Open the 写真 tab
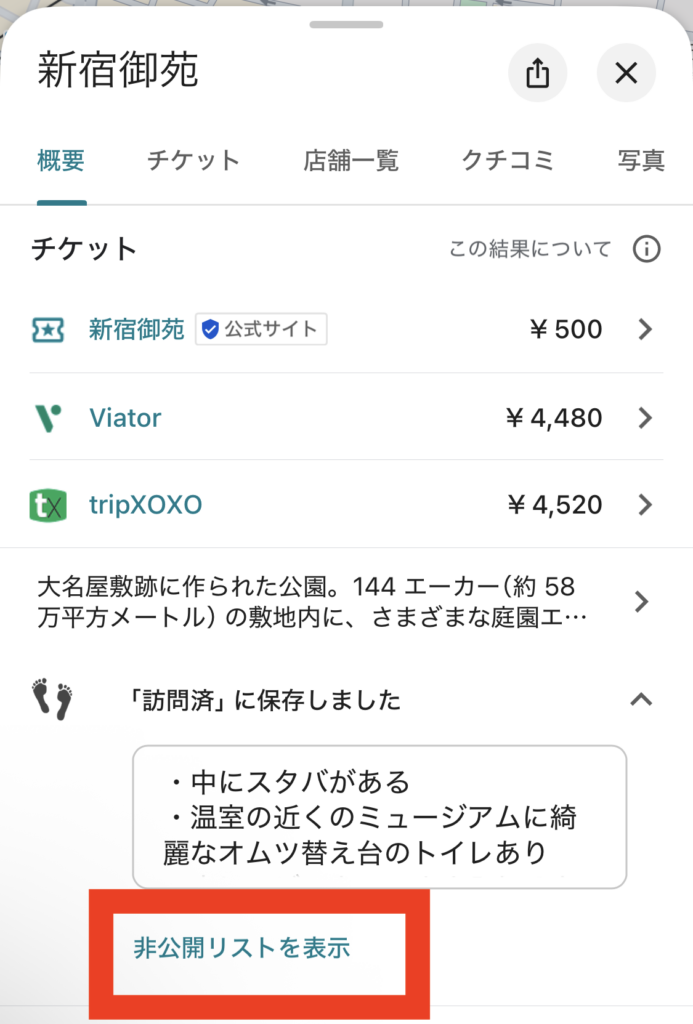 (x=641, y=161)
